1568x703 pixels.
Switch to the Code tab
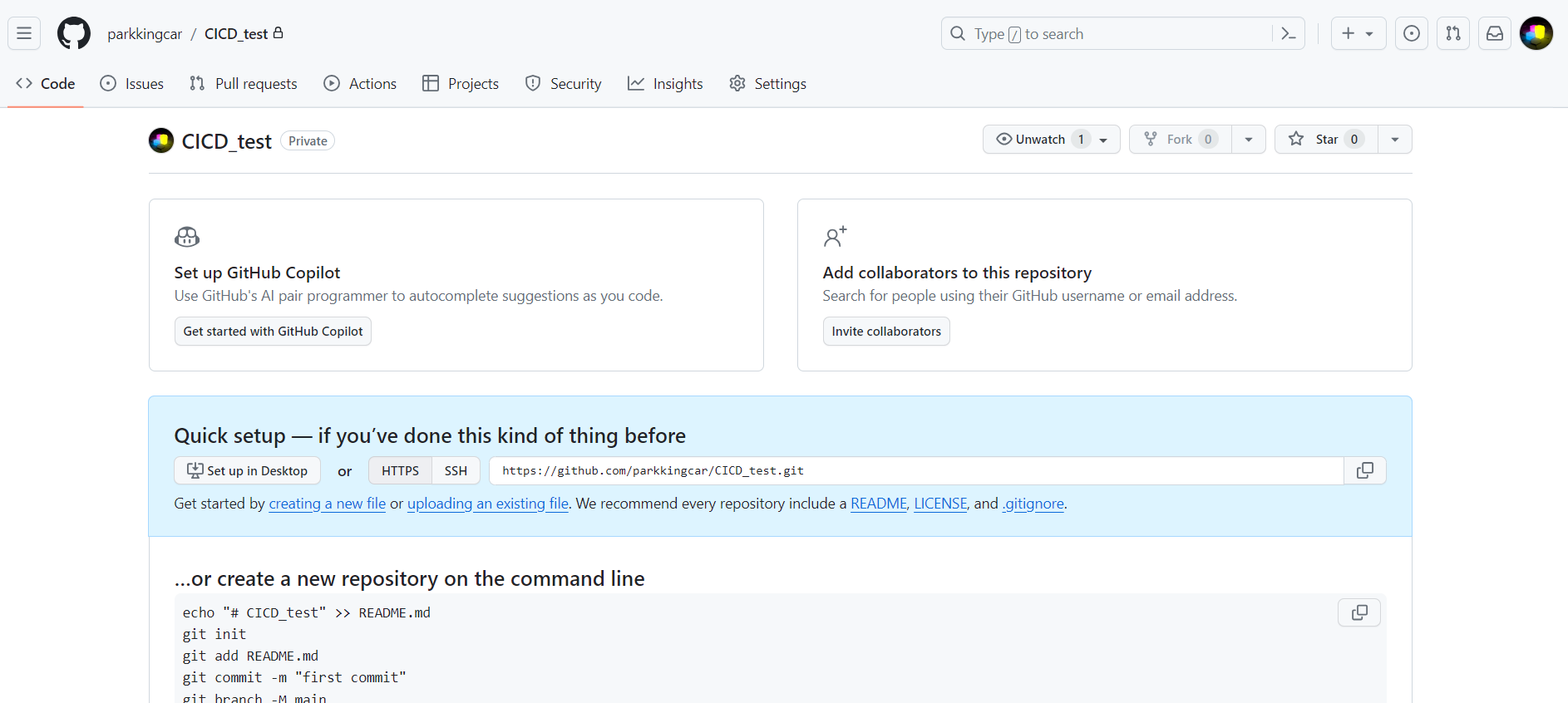pos(46,83)
